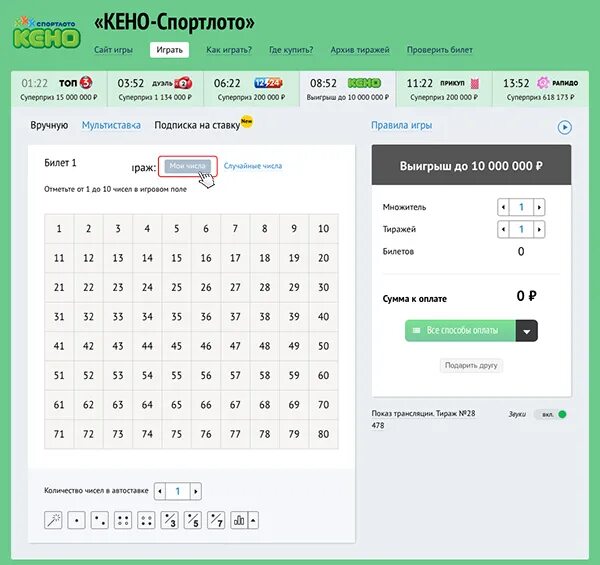Select the Прикуп lottery at 11:22
The image size is (600, 565).
(x=444, y=89)
